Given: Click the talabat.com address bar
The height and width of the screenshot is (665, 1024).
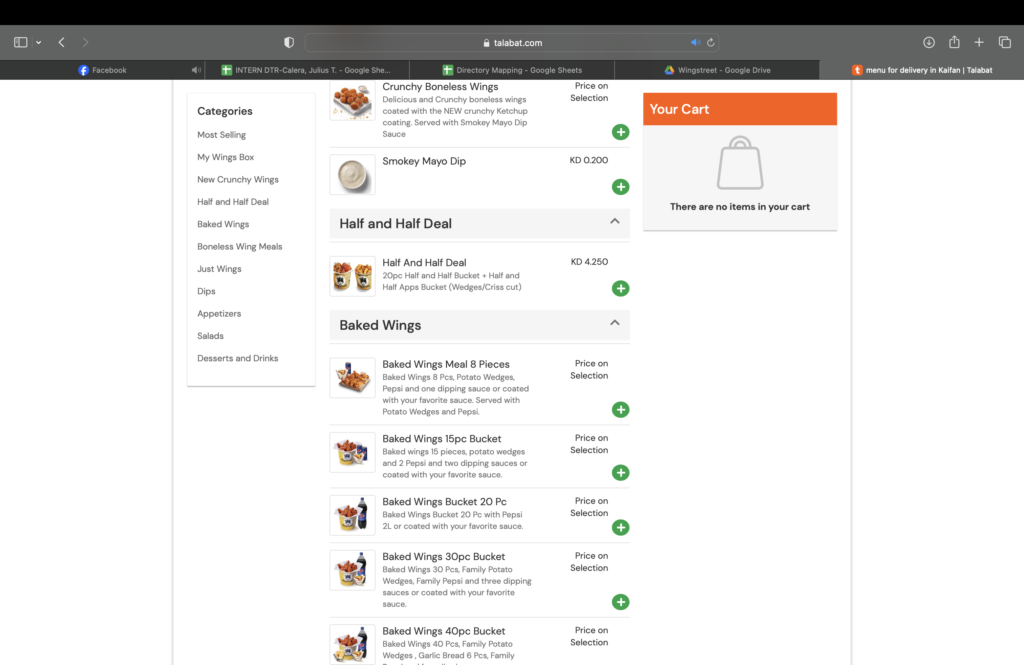Looking at the screenshot, I should (510, 43).
